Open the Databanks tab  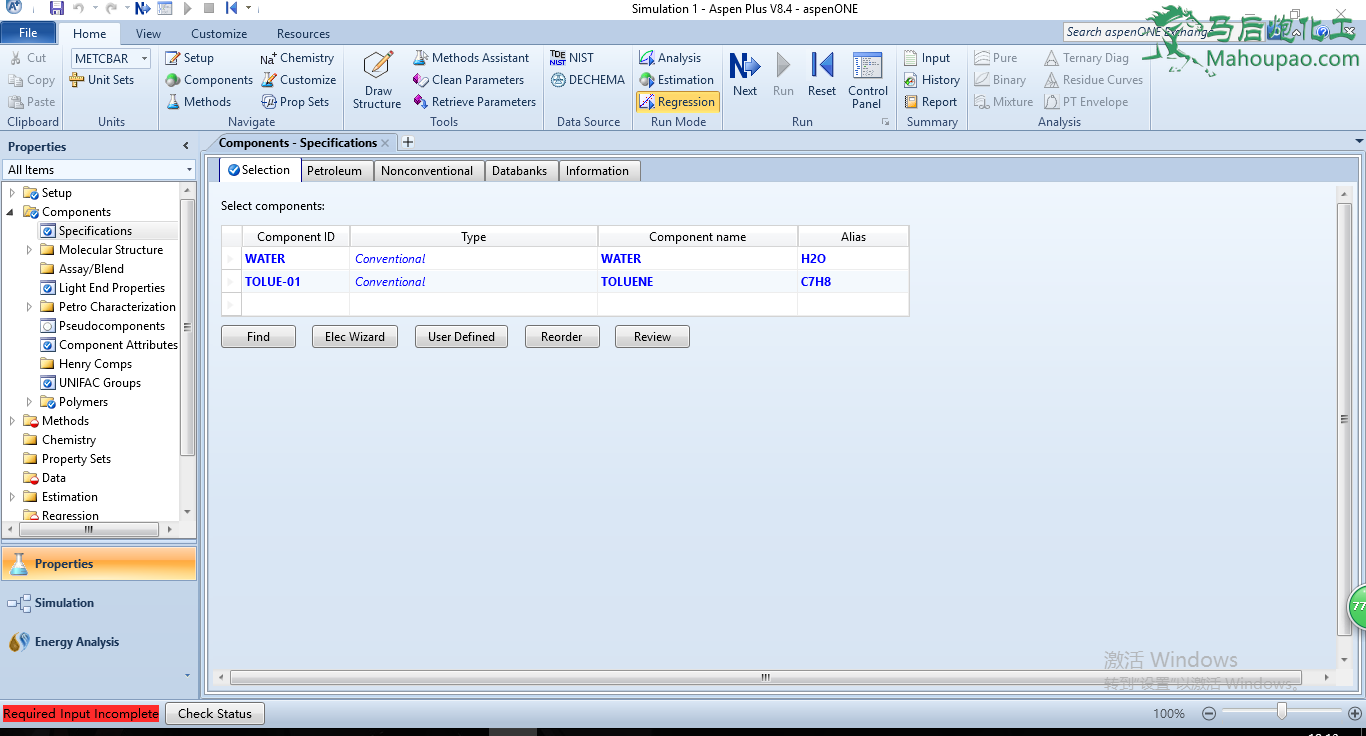(520, 171)
